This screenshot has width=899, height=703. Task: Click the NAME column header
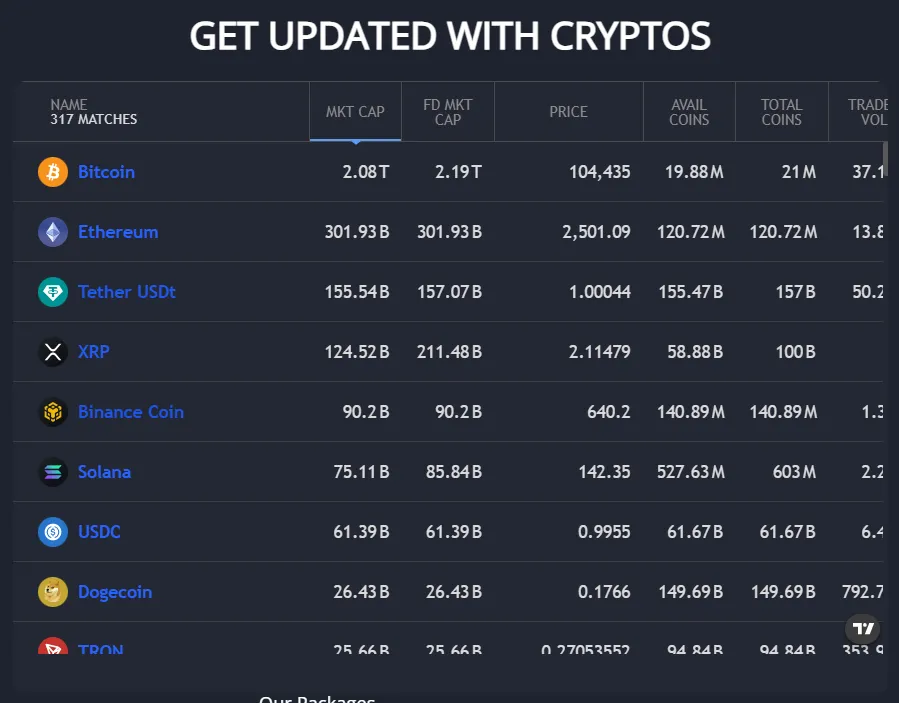pos(69,104)
